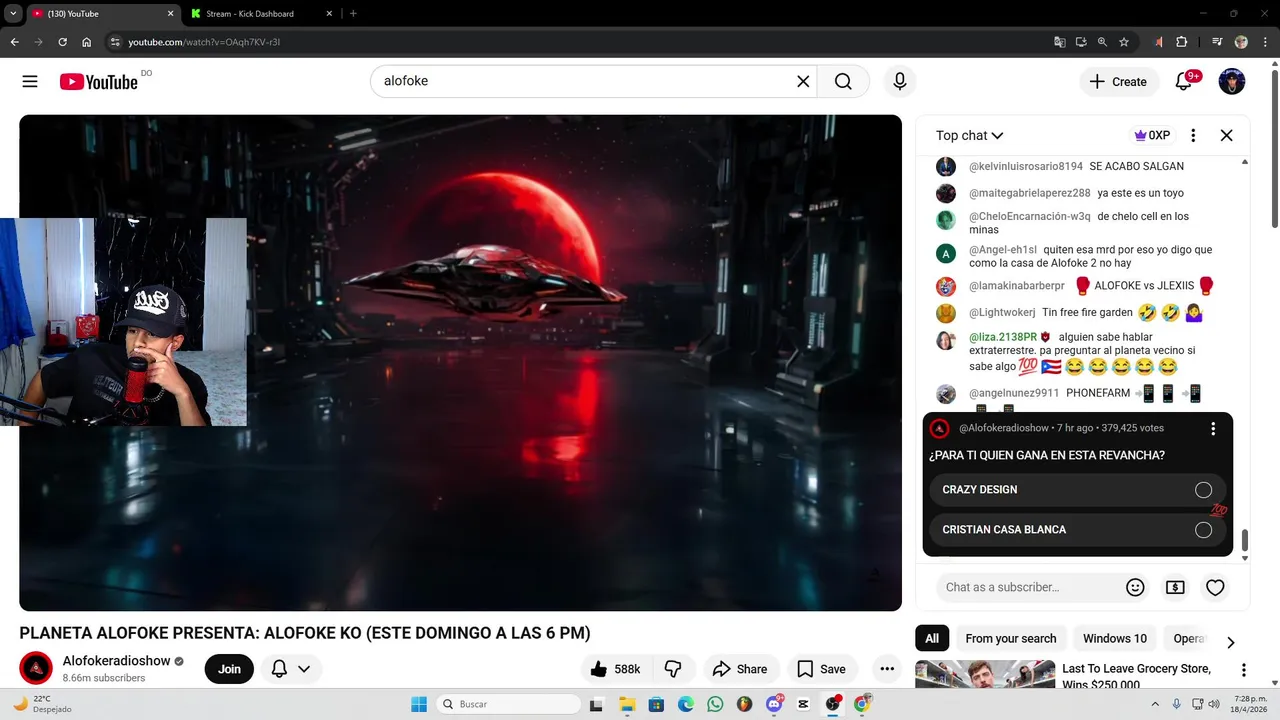The height and width of the screenshot is (720, 1280).
Task: Click the heart reaction icon in chat
Action: (1215, 588)
